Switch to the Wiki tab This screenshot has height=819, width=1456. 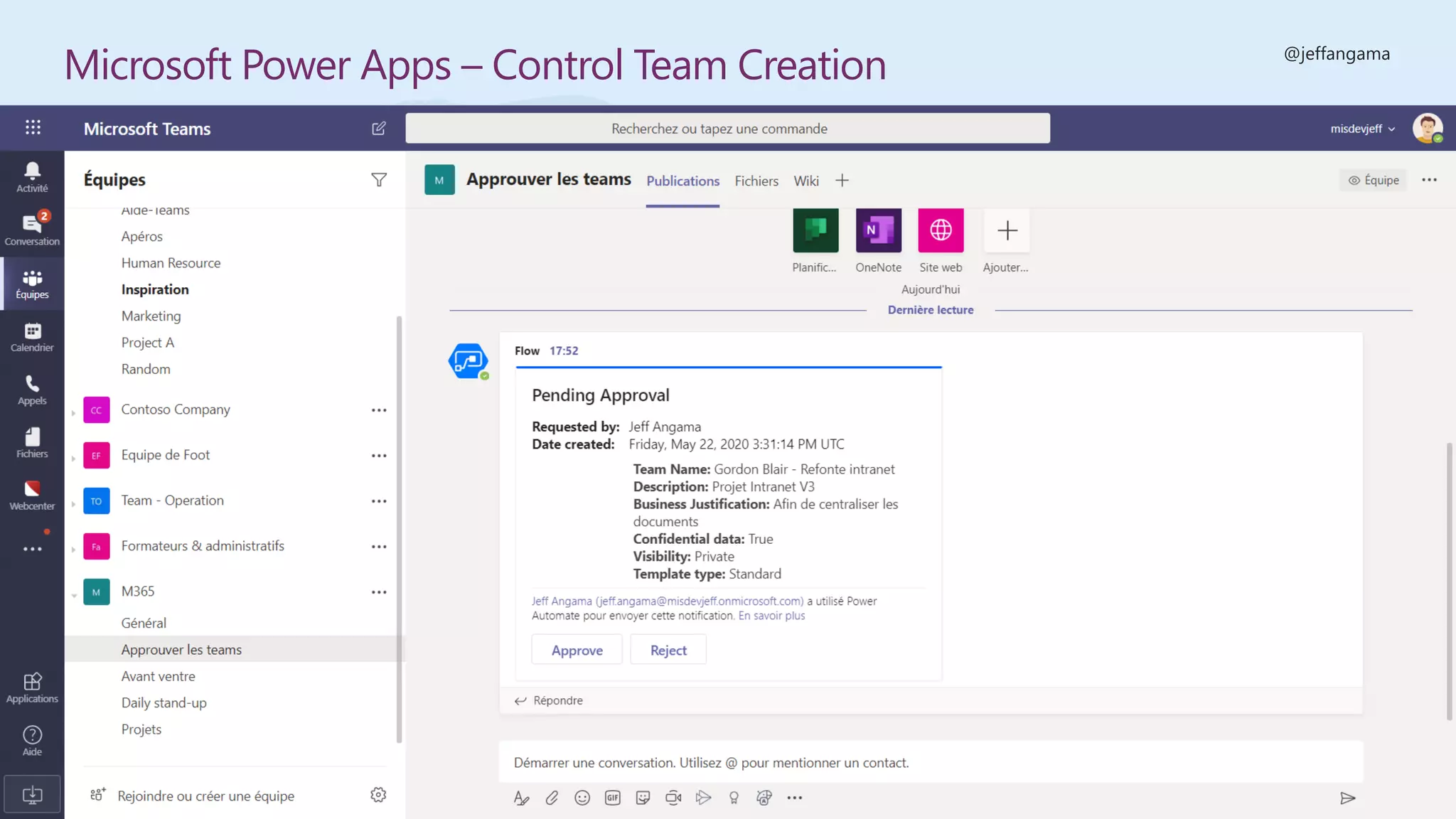(806, 181)
